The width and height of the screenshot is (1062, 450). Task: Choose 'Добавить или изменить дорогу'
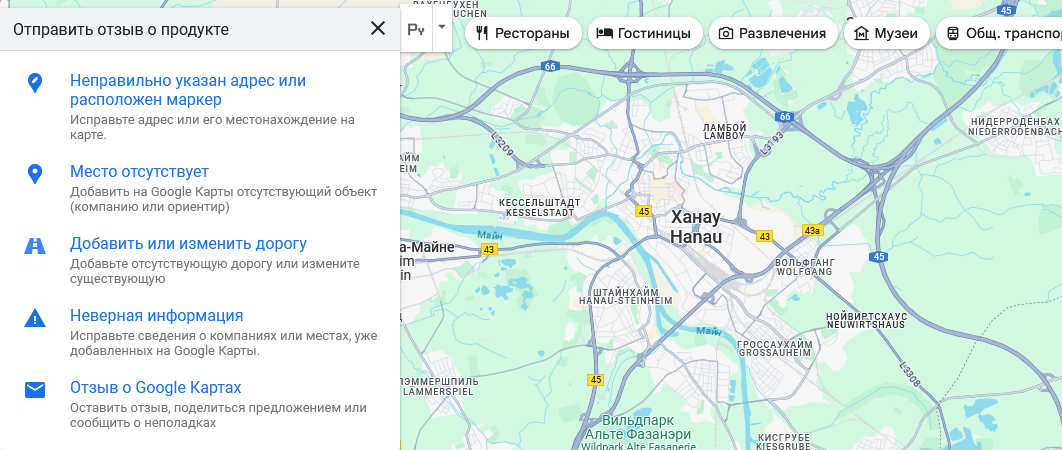pos(188,244)
